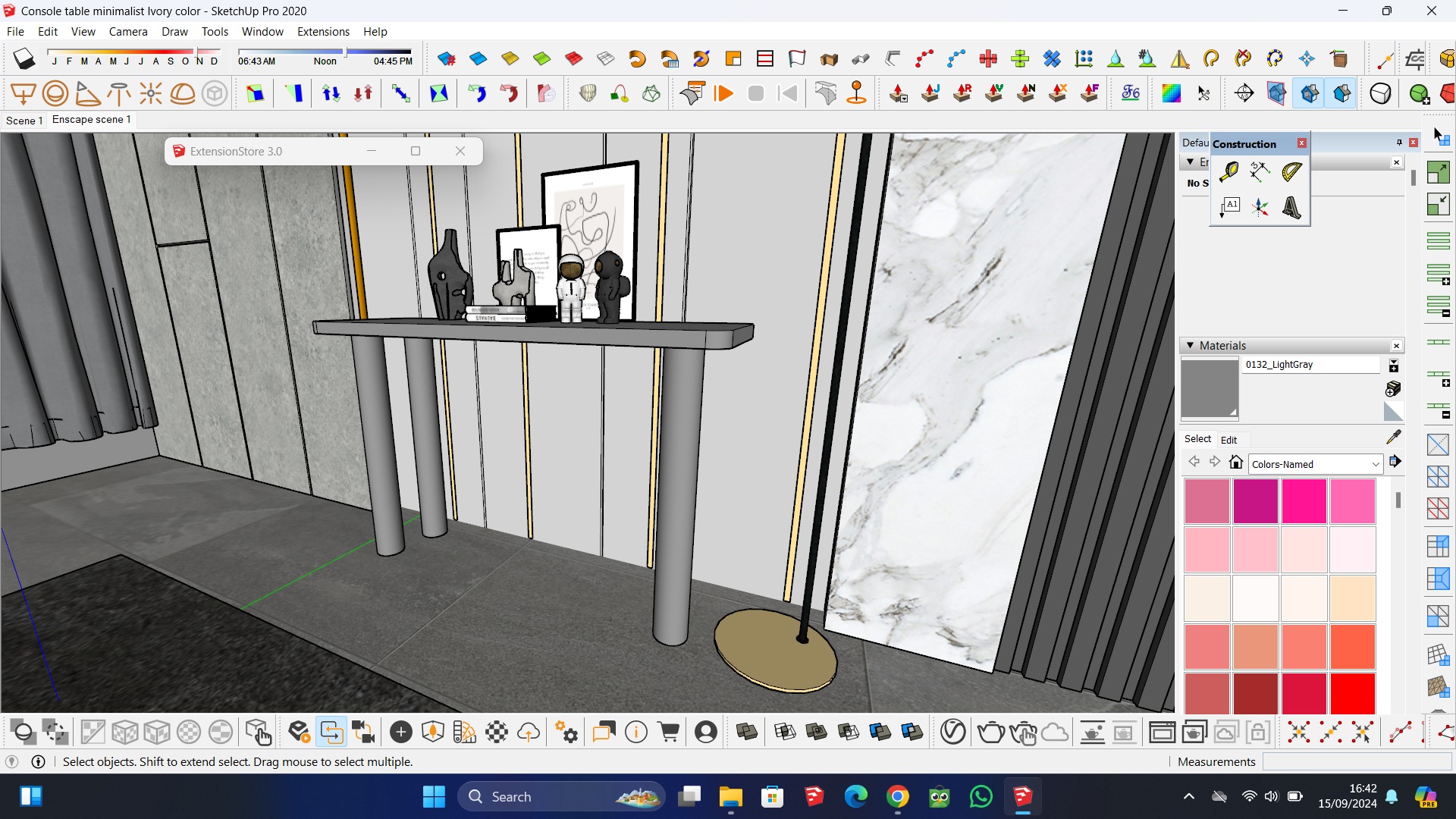Close the Construction floating toolbar
Image resolution: width=1456 pixels, height=819 pixels.
click(x=1302, y=143)
